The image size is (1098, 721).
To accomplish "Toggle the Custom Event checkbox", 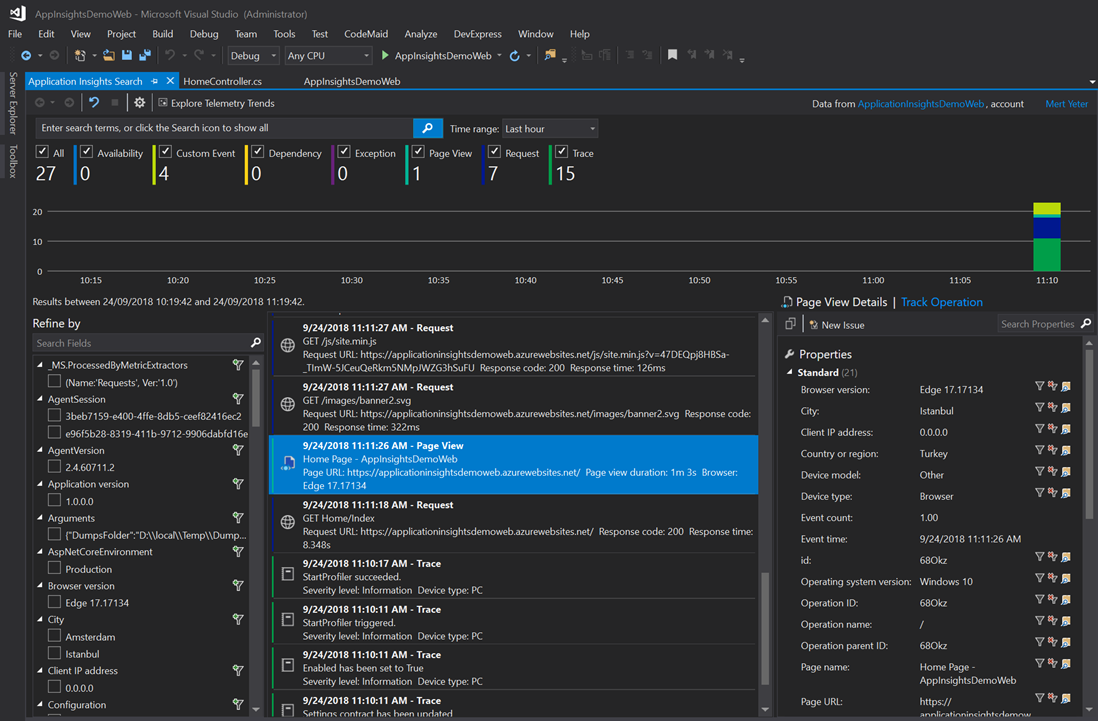I will tap(165, 152).
